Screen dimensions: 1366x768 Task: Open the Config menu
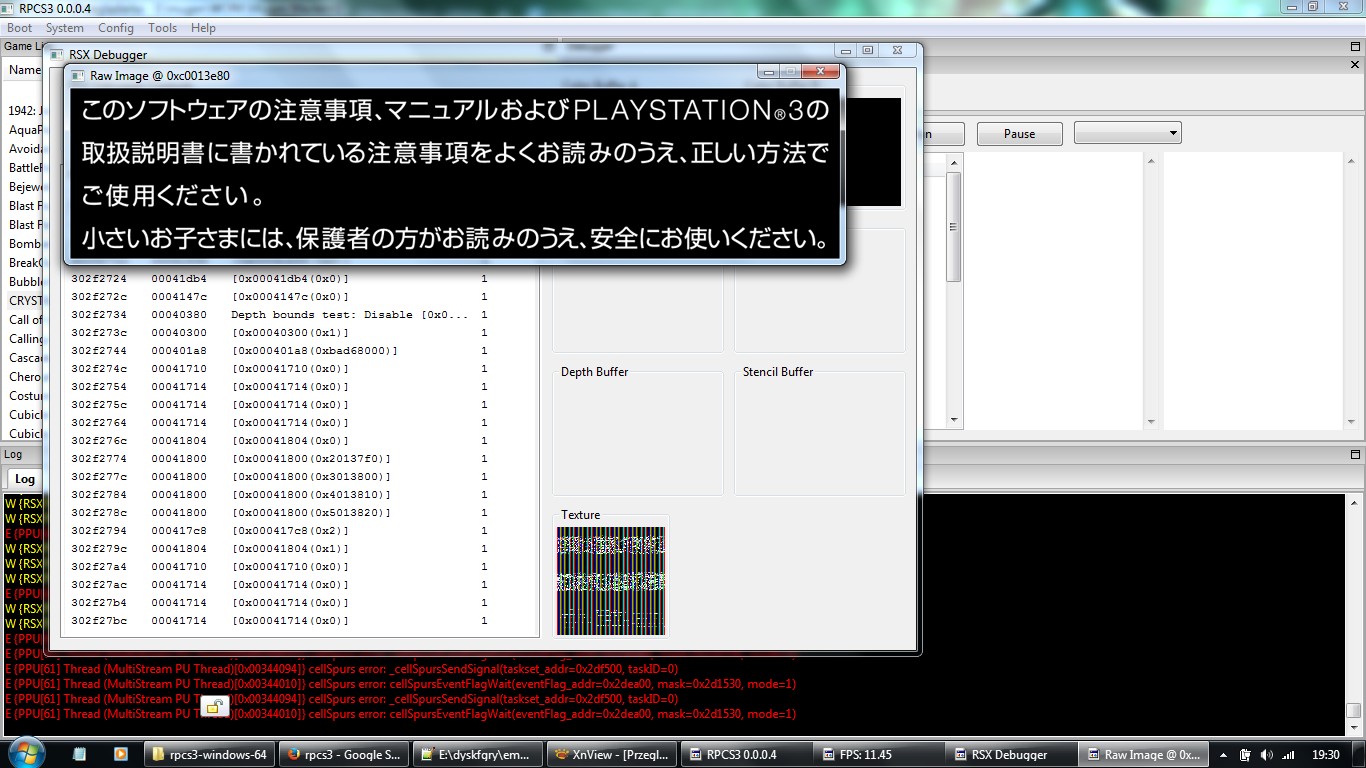115,28
